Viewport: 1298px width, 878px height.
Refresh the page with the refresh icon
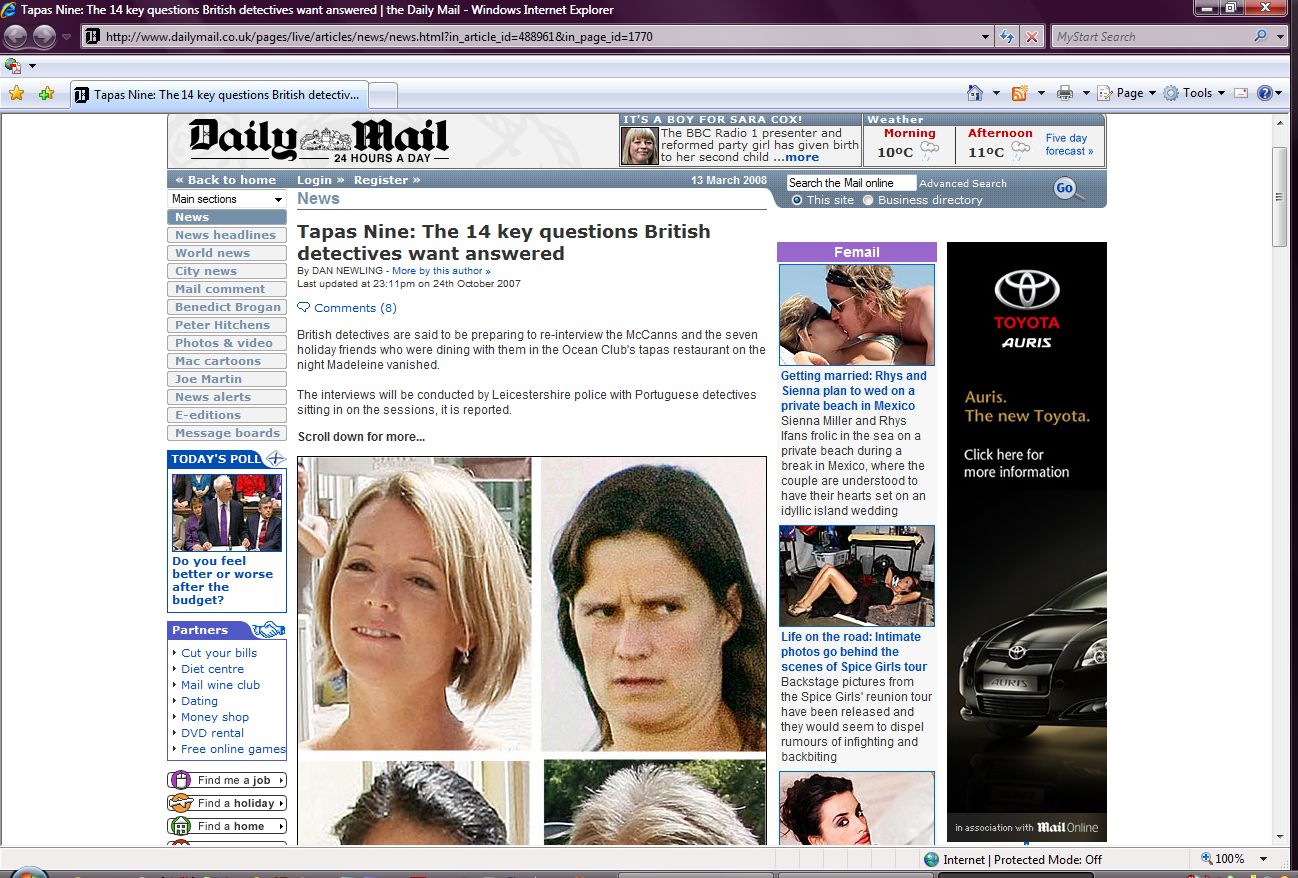click(1008, 37)
